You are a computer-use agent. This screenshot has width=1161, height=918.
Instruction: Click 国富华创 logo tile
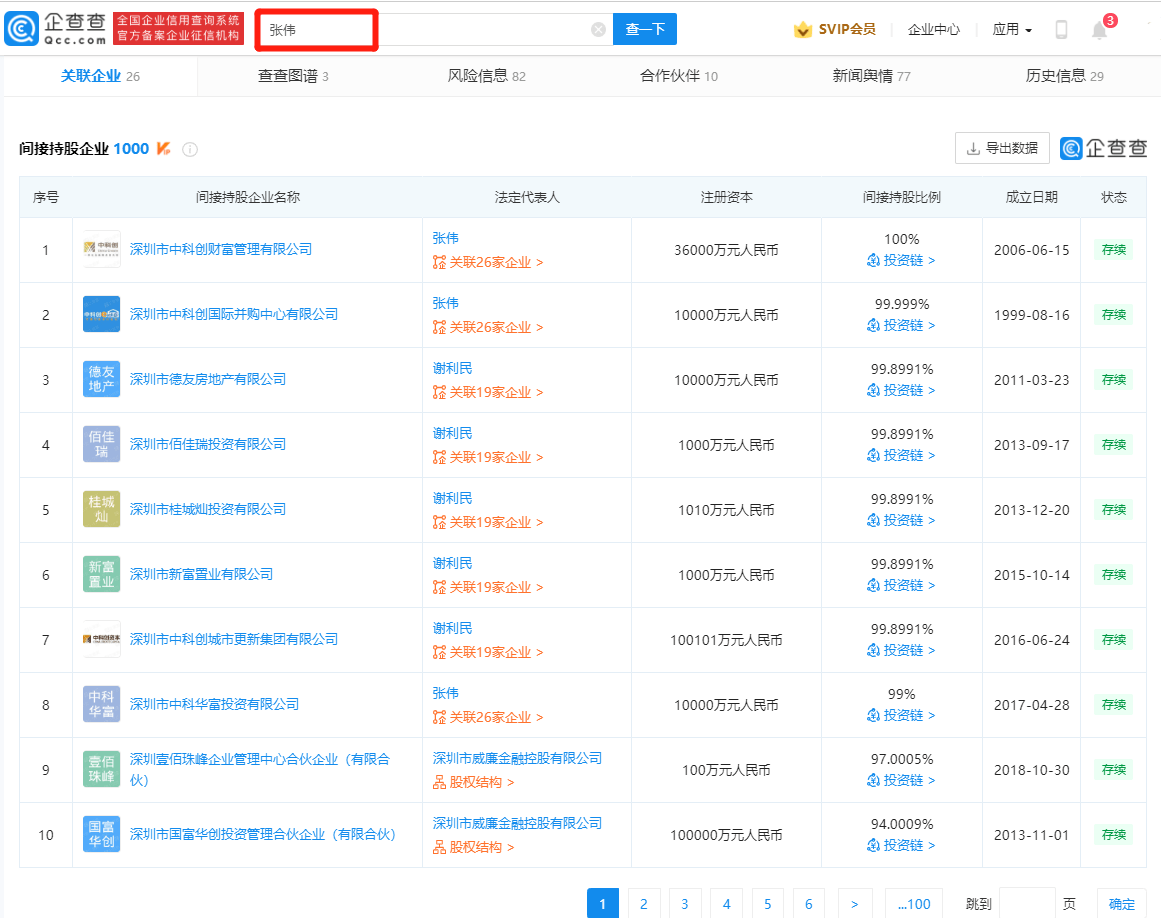[101, 834]
